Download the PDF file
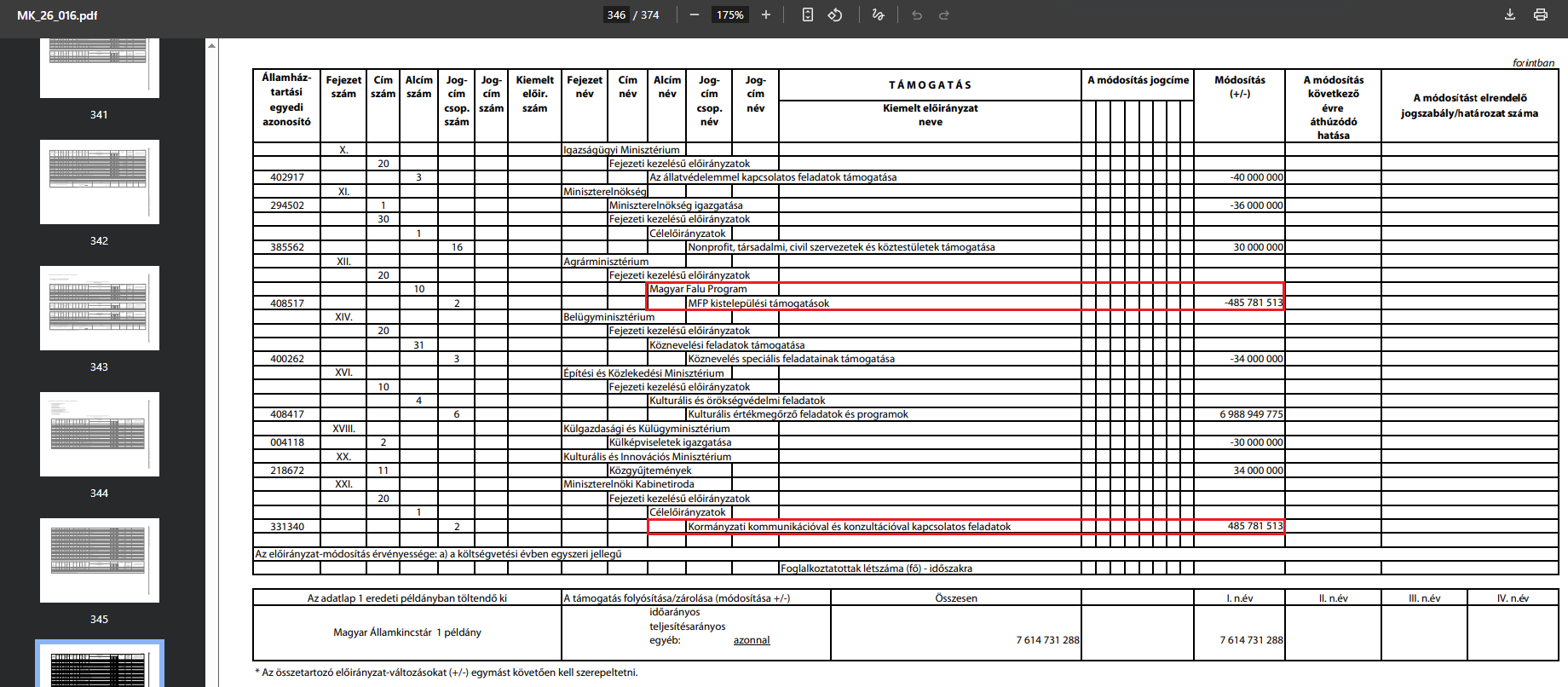 (1509, 15)
